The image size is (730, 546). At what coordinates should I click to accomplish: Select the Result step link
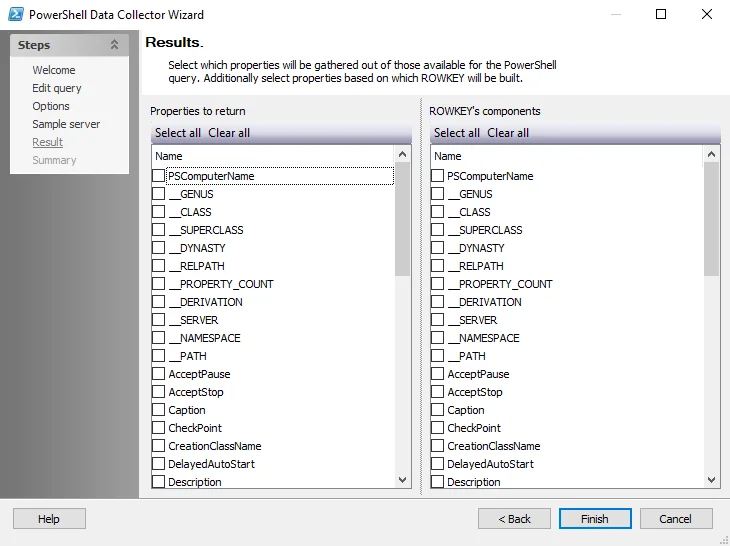47,142
